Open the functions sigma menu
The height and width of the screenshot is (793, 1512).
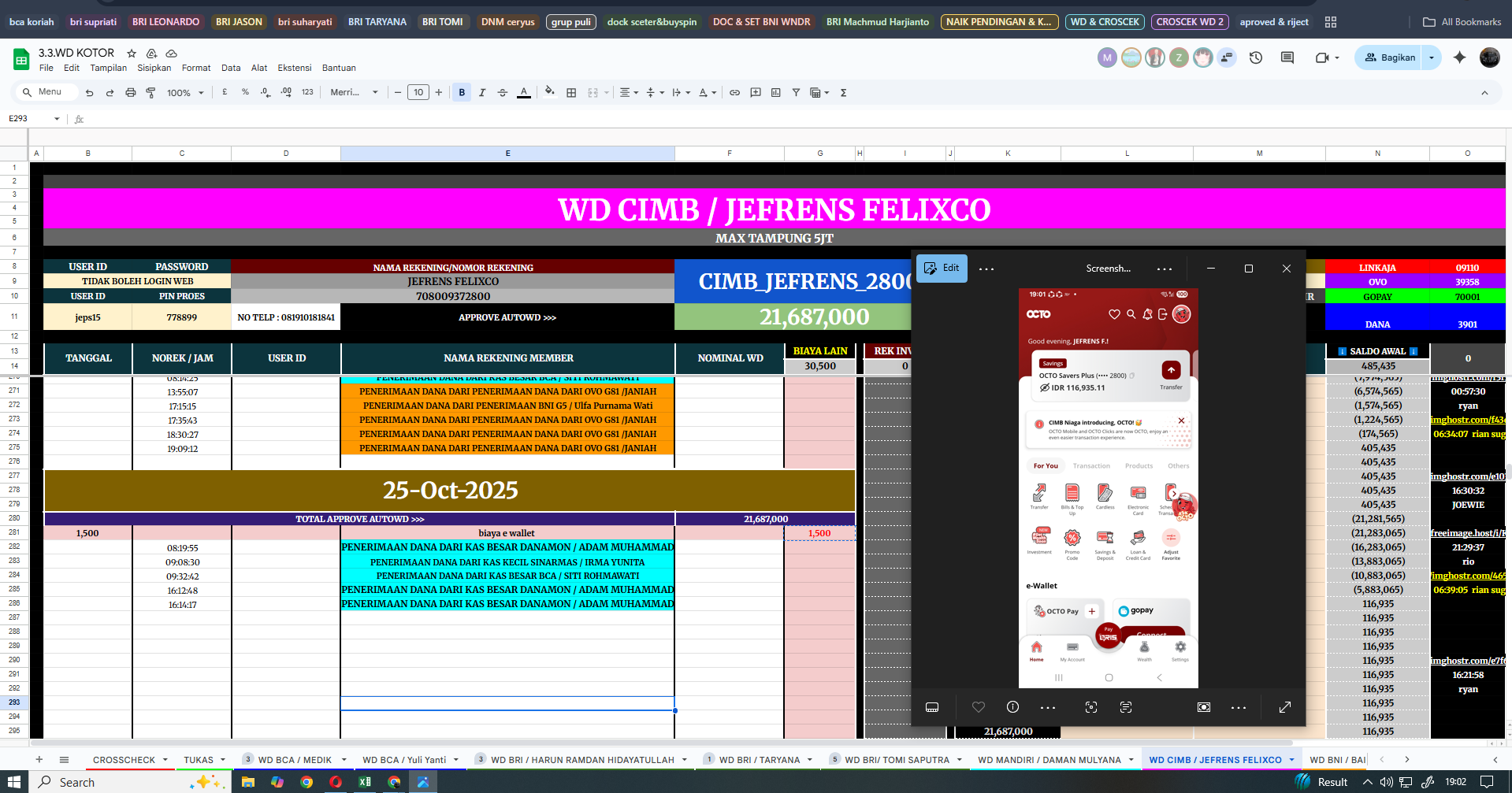tap(843, 92)
